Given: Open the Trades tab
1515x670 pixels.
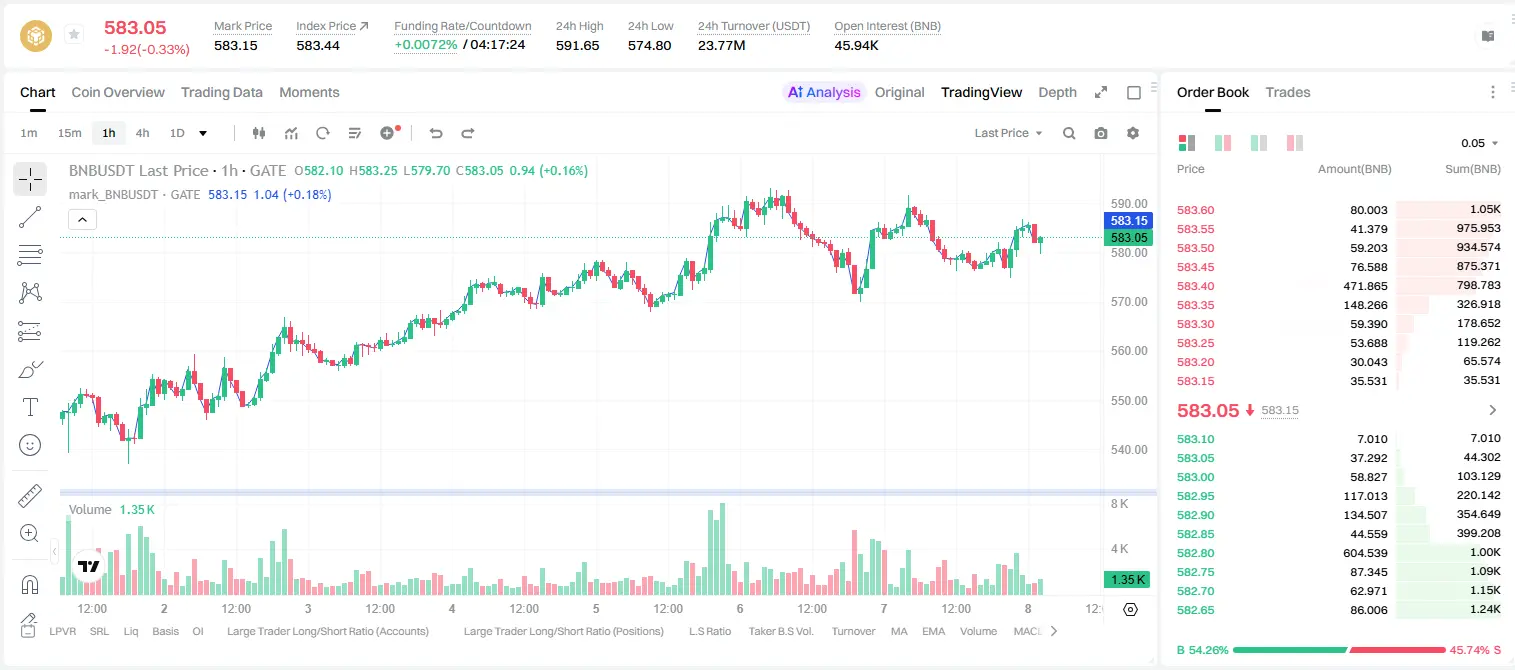Looking at the screenshot, I should click(1288, 92).
